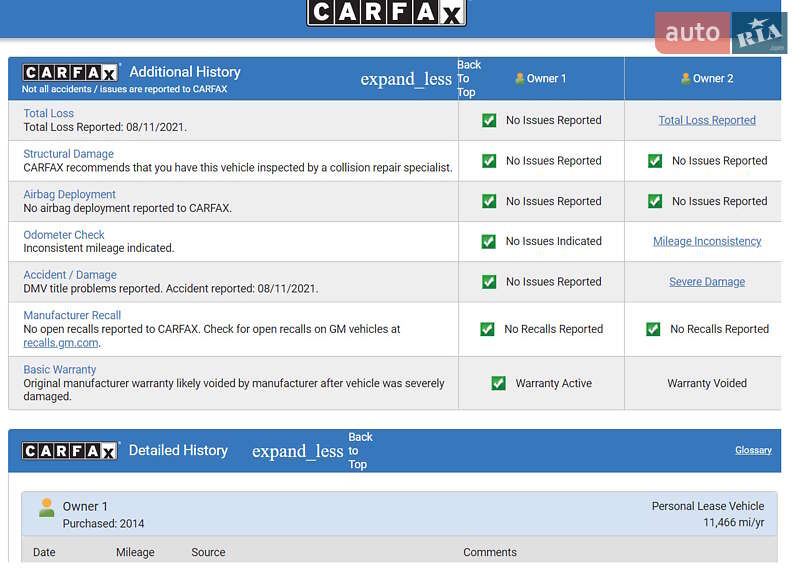Open the Total Loss Reported link
This screenshot has height=568, width=800.
[x=707, y=120]
